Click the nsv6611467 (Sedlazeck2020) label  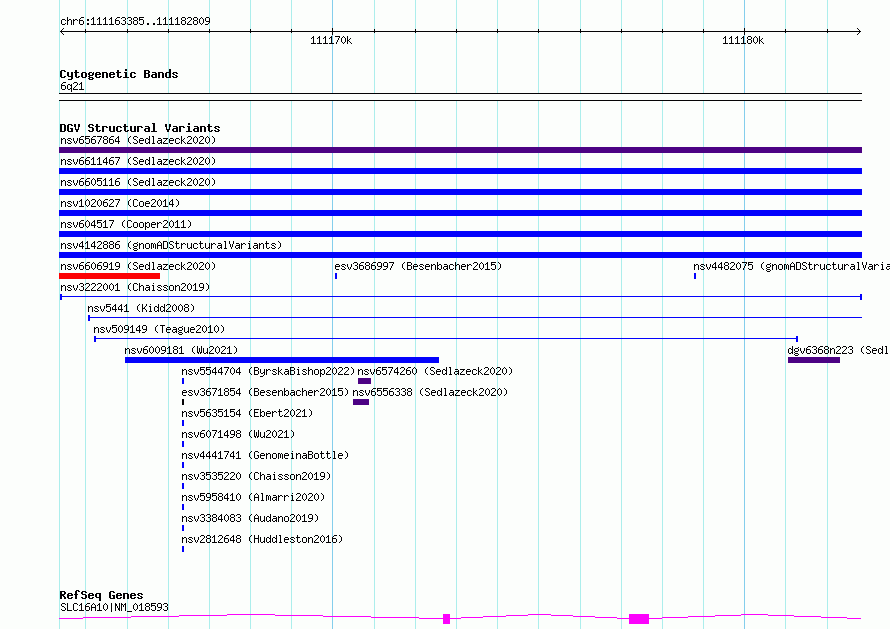tap(138, 161)
